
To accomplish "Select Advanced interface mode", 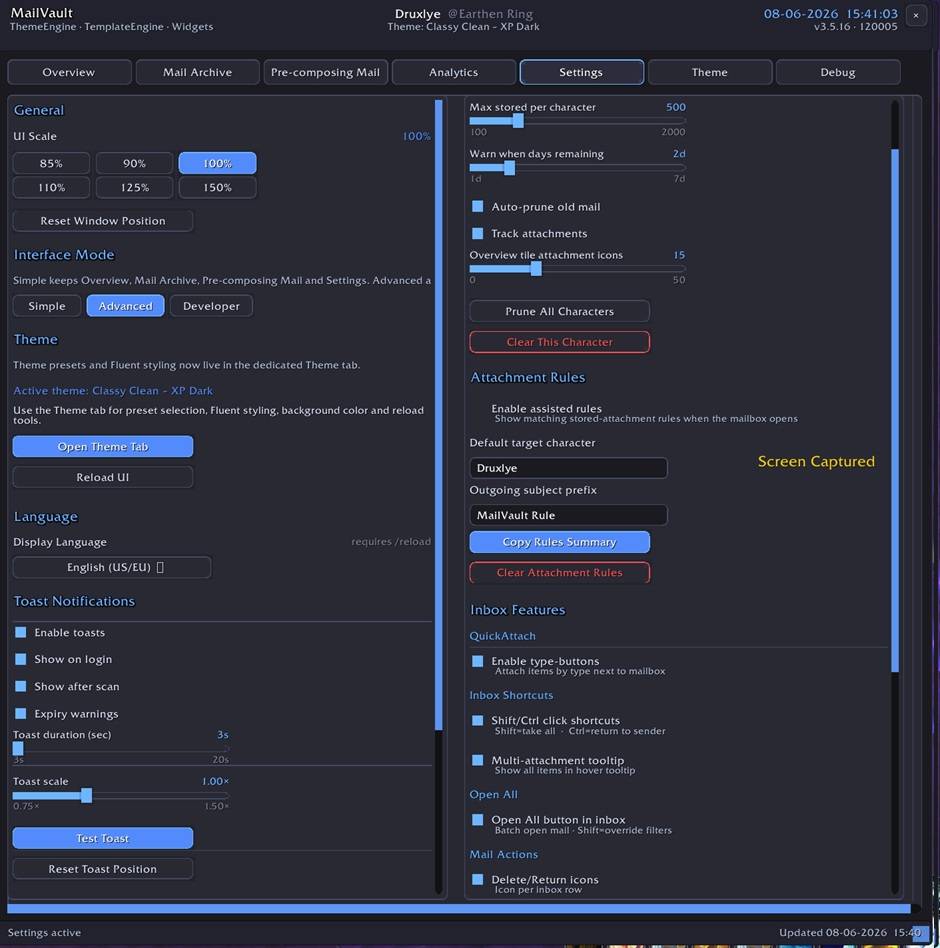I will pos(125,306).
